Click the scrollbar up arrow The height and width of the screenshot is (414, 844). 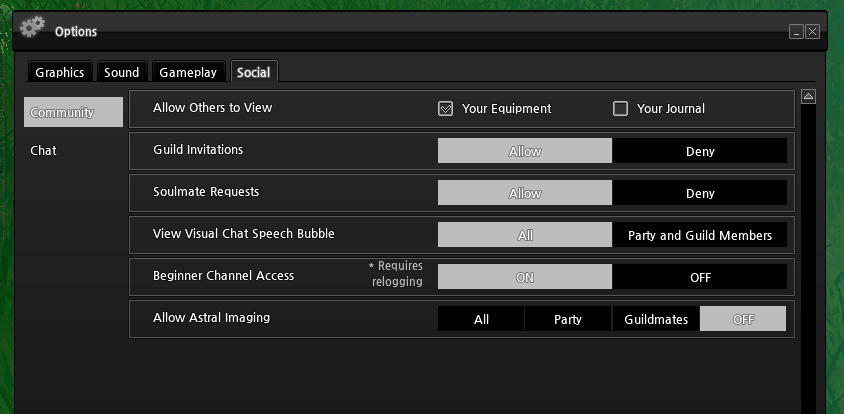808,97
